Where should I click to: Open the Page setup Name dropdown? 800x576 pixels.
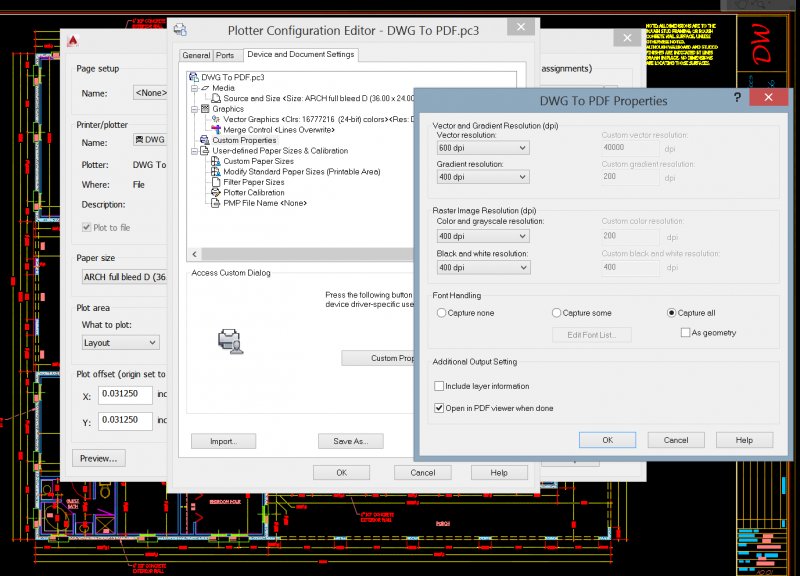[150, 93]
